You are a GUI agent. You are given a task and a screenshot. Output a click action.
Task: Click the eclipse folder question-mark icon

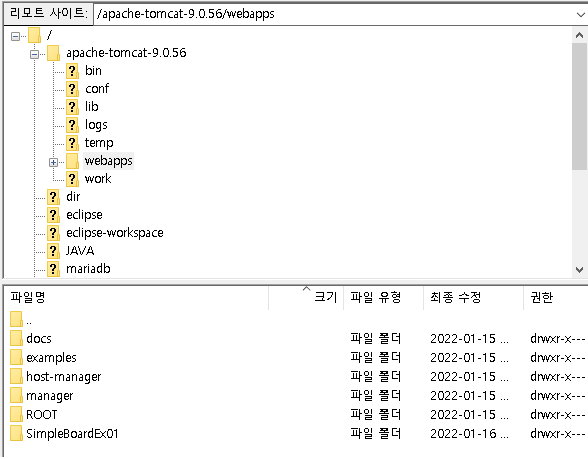tap(53, 215)
